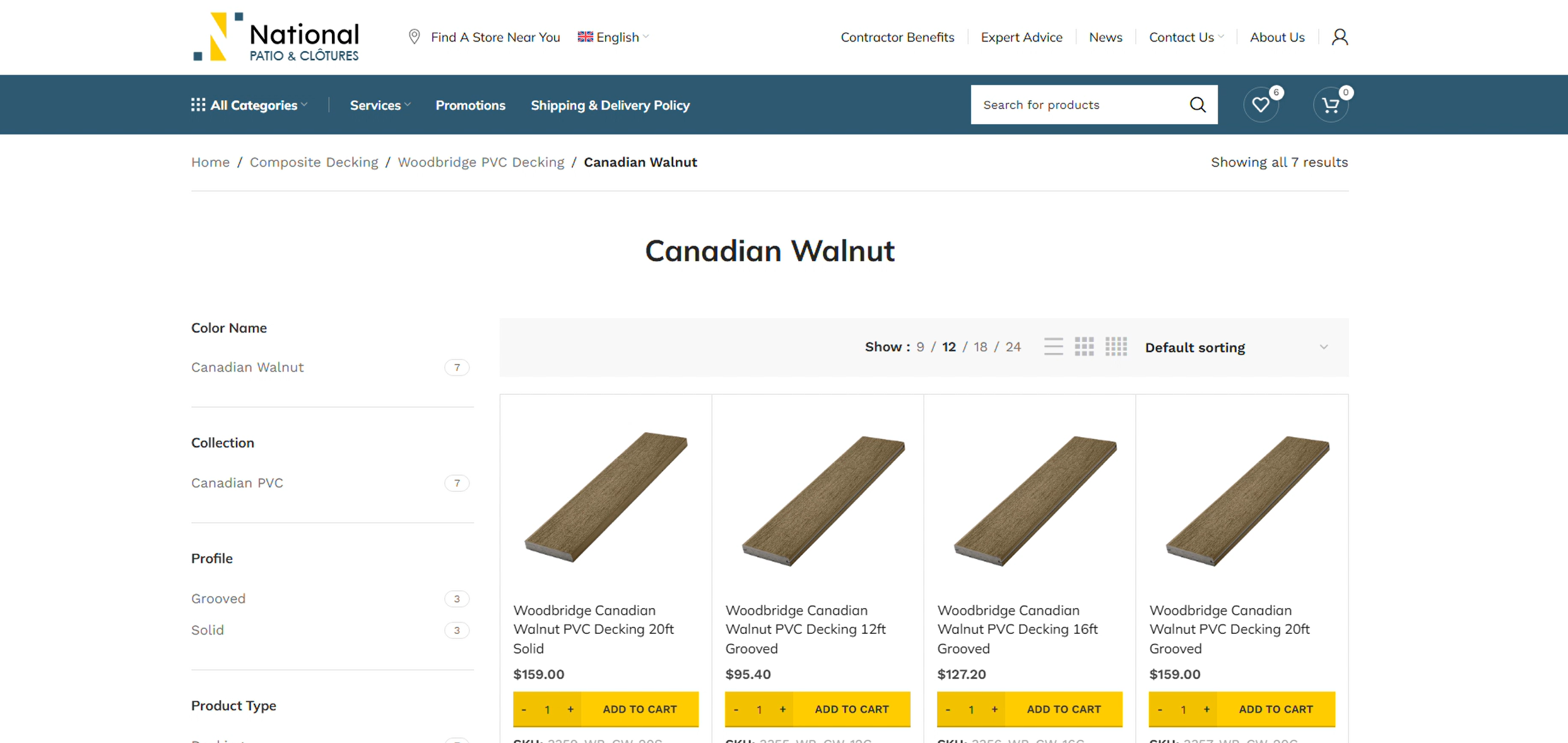The image size is (1568, 743).
Task: Open the Default sorting dropdown
Action: tap(1236, 348)
